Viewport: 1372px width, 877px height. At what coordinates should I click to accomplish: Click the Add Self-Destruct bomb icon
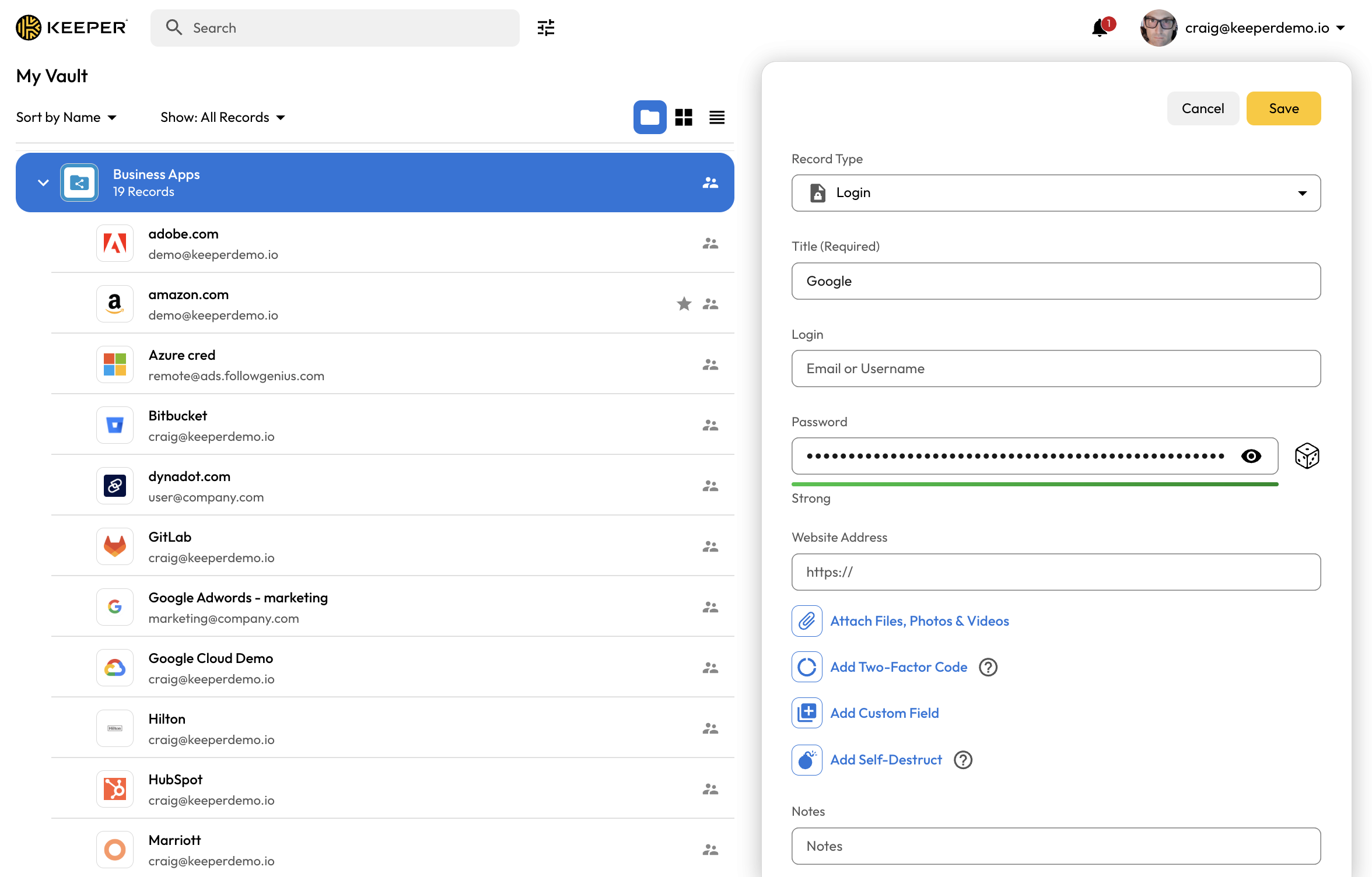[807, 760]
